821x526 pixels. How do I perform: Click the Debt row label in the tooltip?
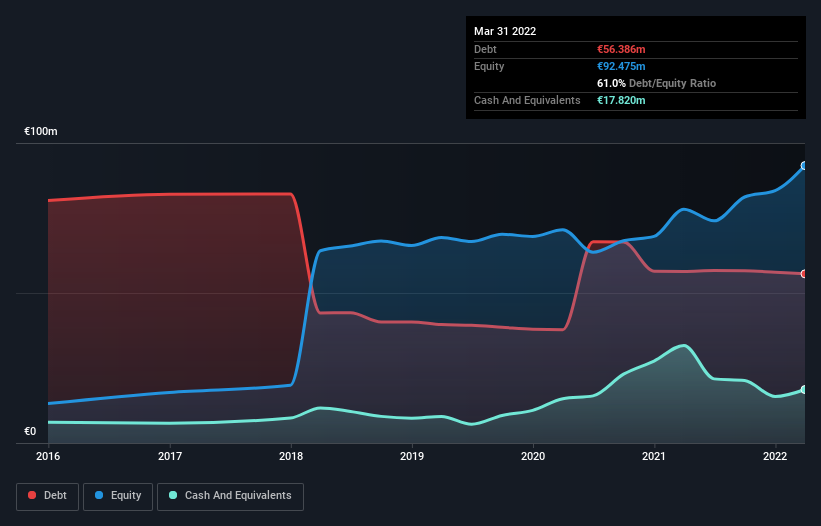[x=485, y=49]
